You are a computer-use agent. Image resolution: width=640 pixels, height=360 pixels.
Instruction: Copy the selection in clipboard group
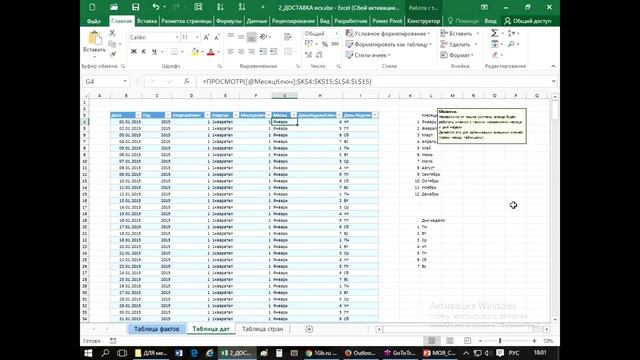pos(112,44)
